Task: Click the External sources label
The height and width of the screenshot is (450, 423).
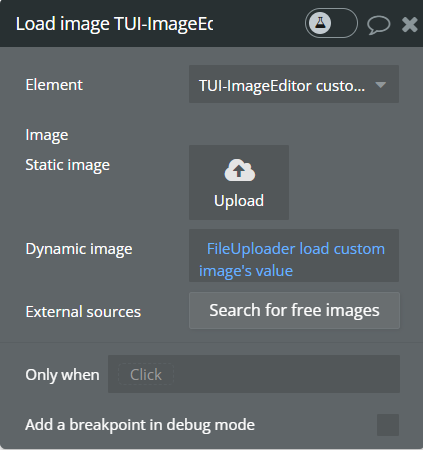Action: (x=83, y=312)
